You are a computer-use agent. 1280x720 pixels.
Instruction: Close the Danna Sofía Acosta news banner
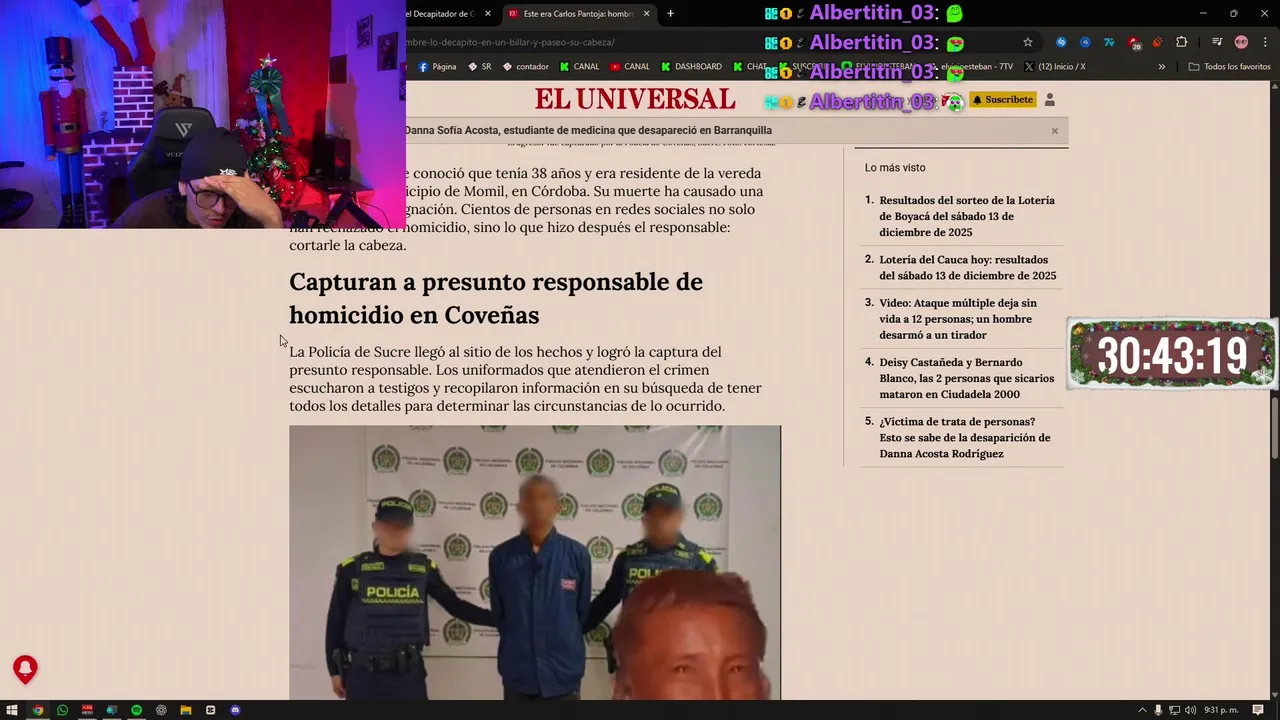pyautogui.click(x=1054, y=131)
